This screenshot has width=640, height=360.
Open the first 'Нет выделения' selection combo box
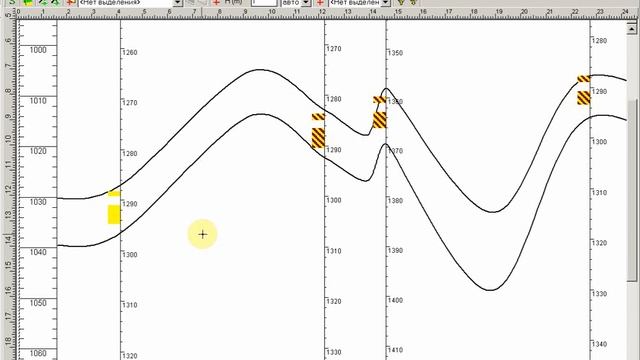tap(130, 2)
